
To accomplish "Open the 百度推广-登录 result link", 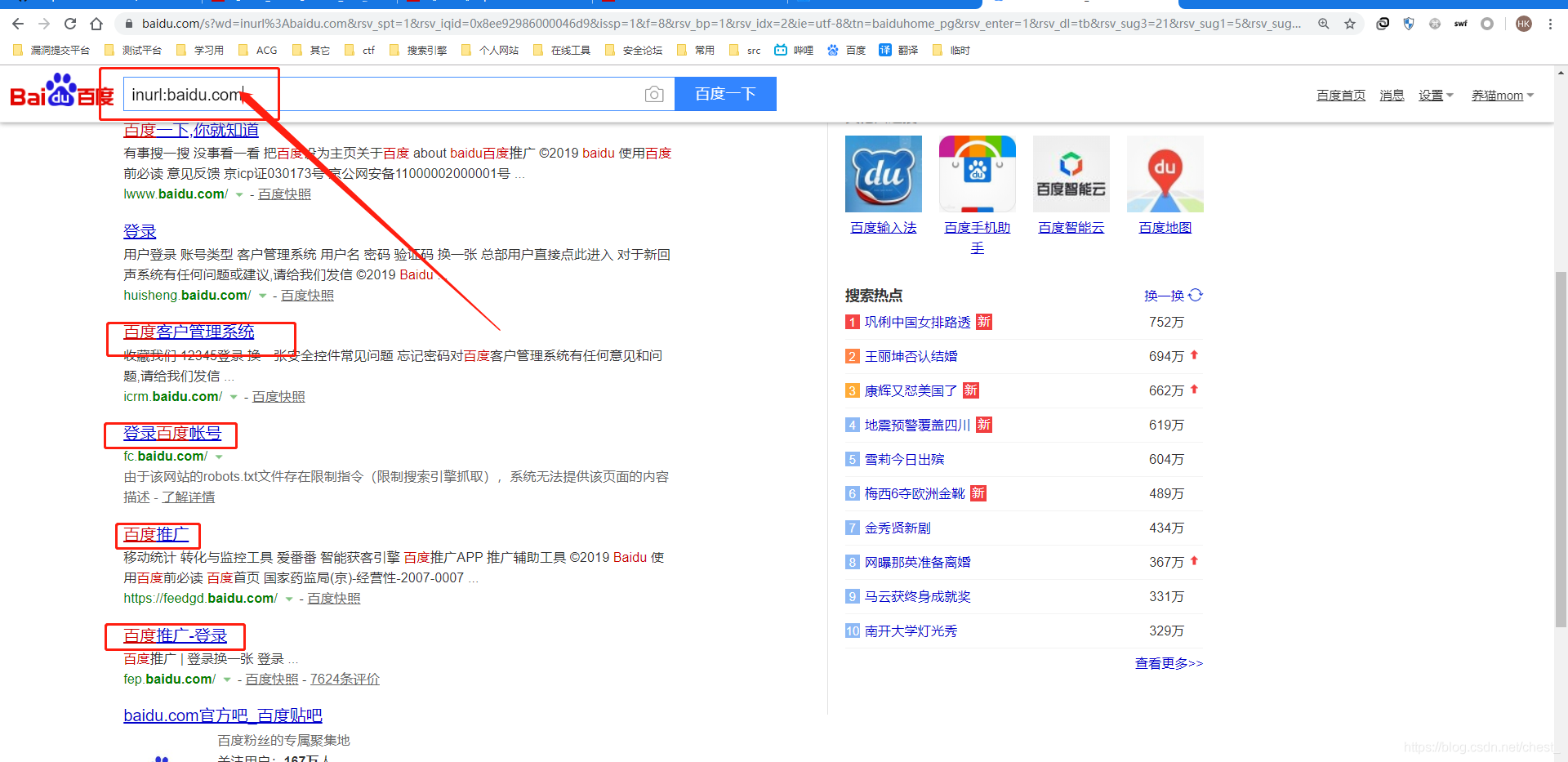I will point(175,636).
